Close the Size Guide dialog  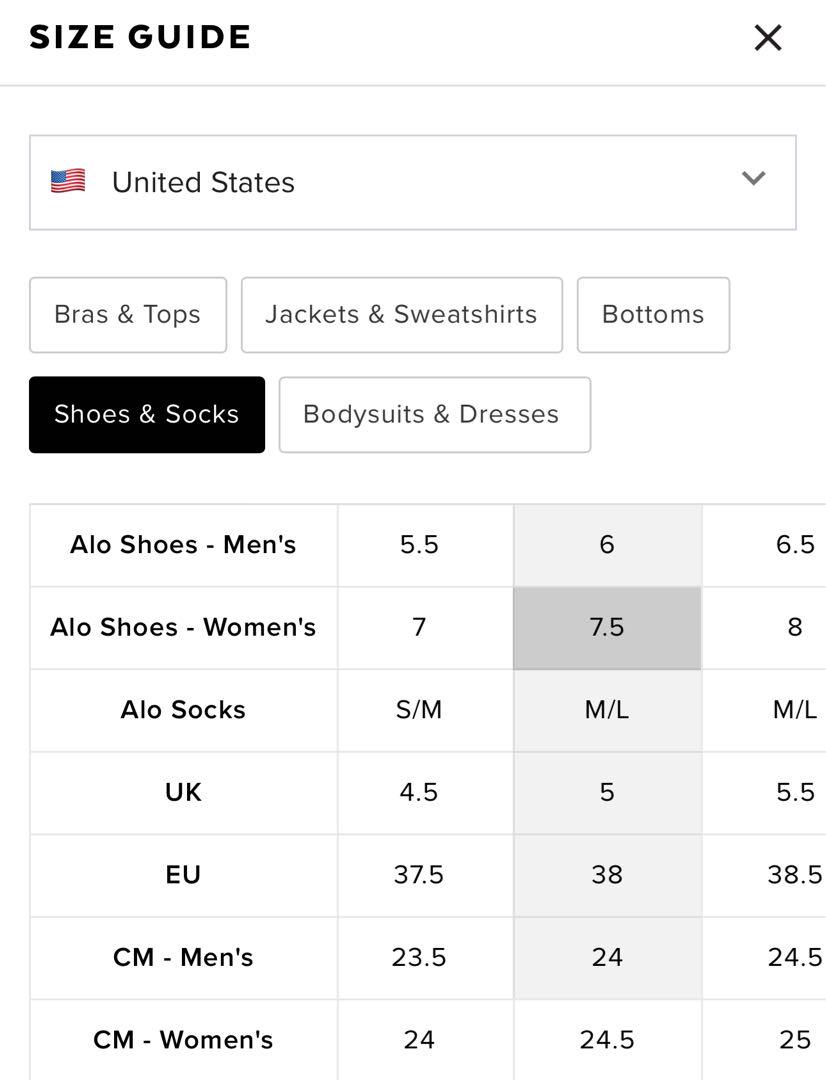pyautogui.click(x=767, y=38)
